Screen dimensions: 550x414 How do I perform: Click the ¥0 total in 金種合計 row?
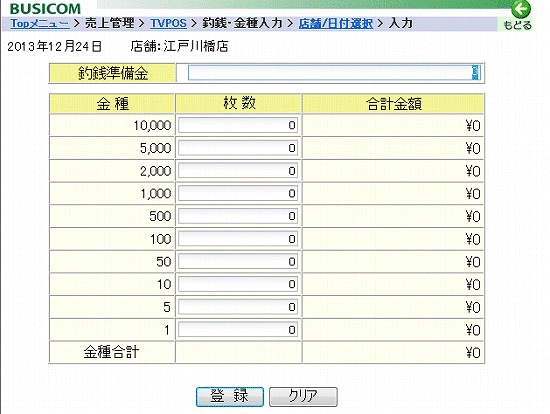click(x=473, y=353)
